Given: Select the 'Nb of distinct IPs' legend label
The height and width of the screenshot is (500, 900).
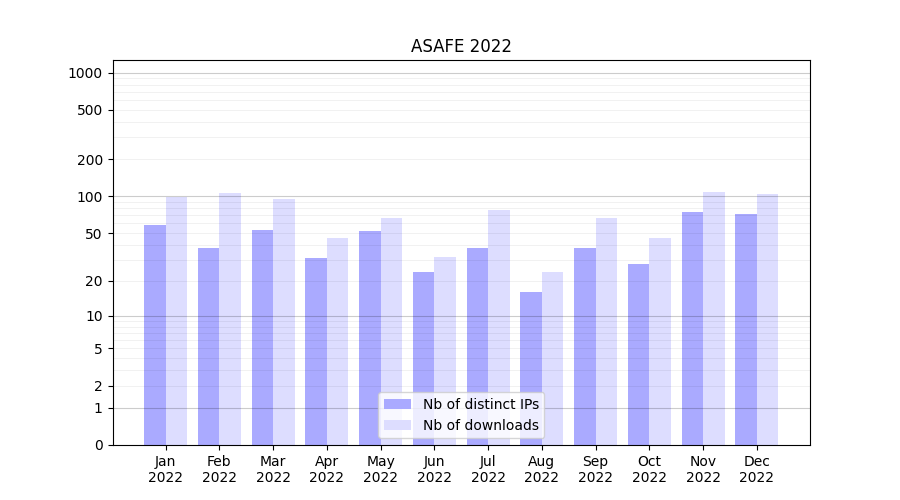Looking at the screenshot, I should tap(480, 404).
